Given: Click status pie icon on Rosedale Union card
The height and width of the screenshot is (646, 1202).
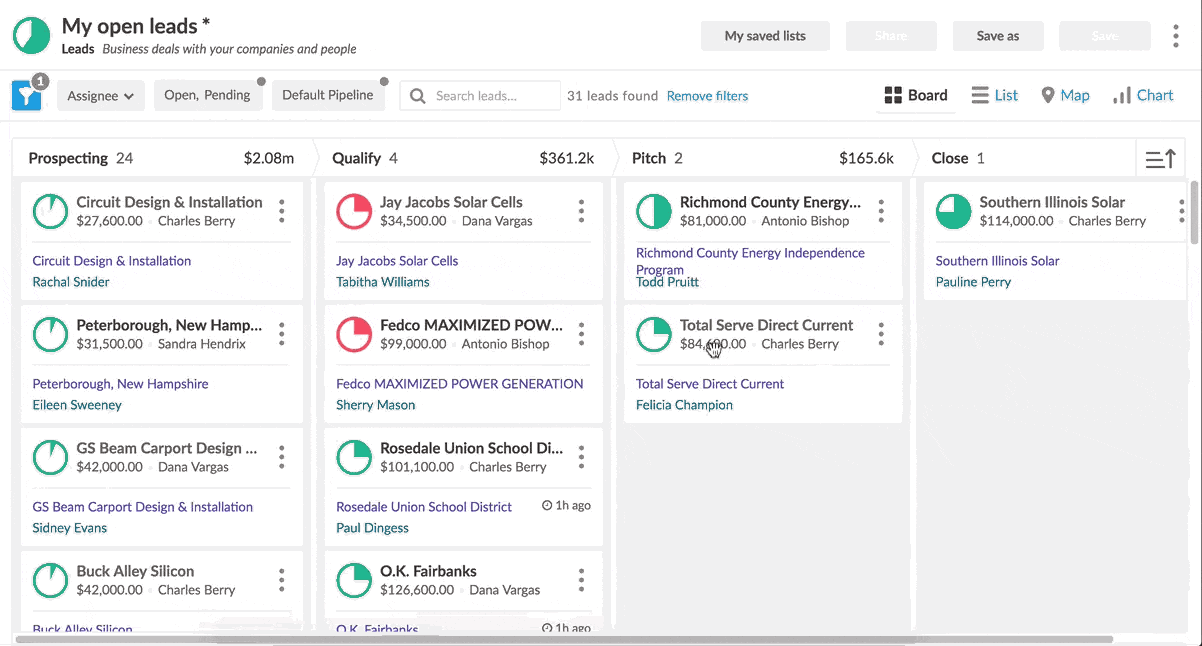Looking at the screenshot, I should click(354, 458).
